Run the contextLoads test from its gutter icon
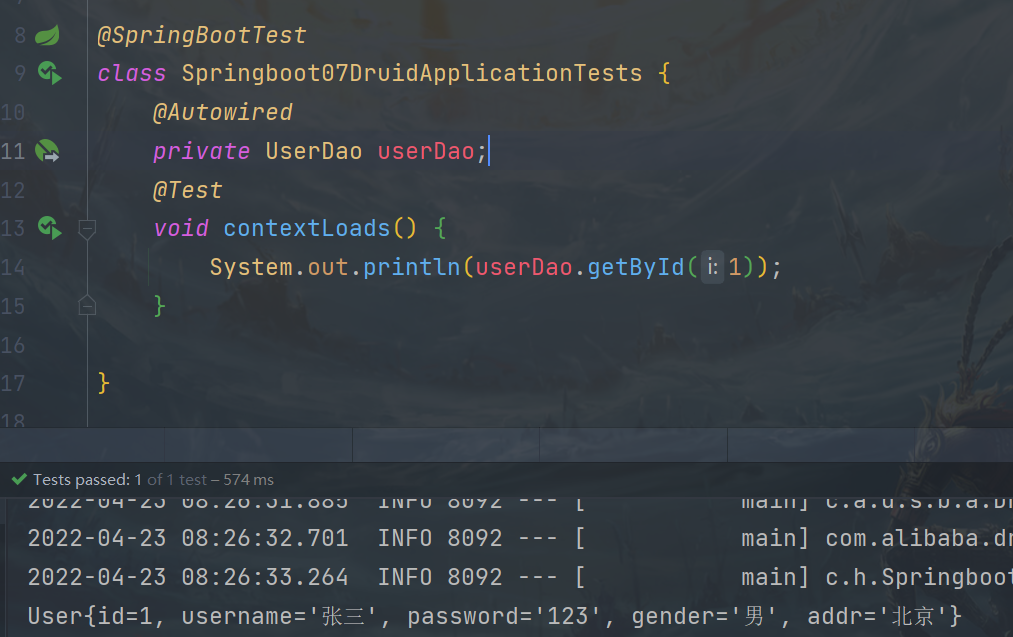 tap(49, 228)
